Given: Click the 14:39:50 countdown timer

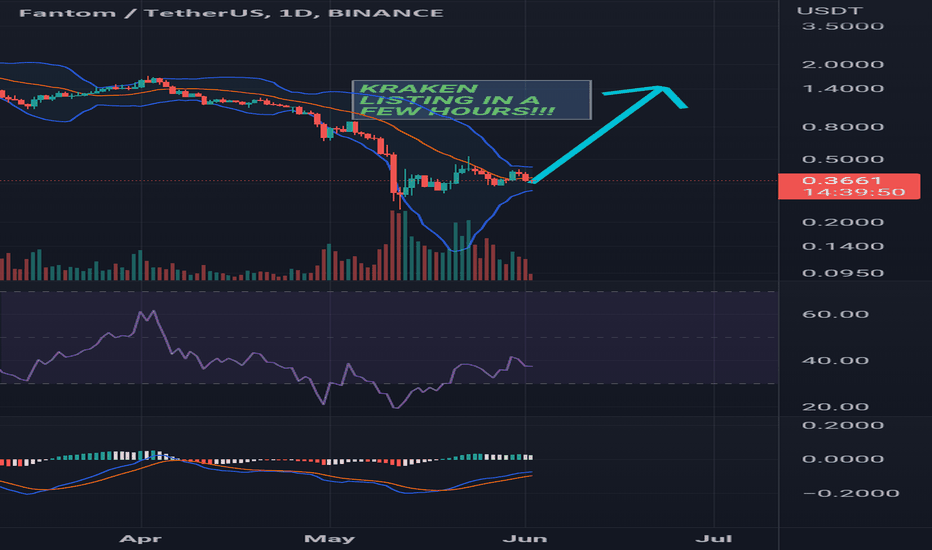Looking at the screenshot, I should (x=854, y=192).
